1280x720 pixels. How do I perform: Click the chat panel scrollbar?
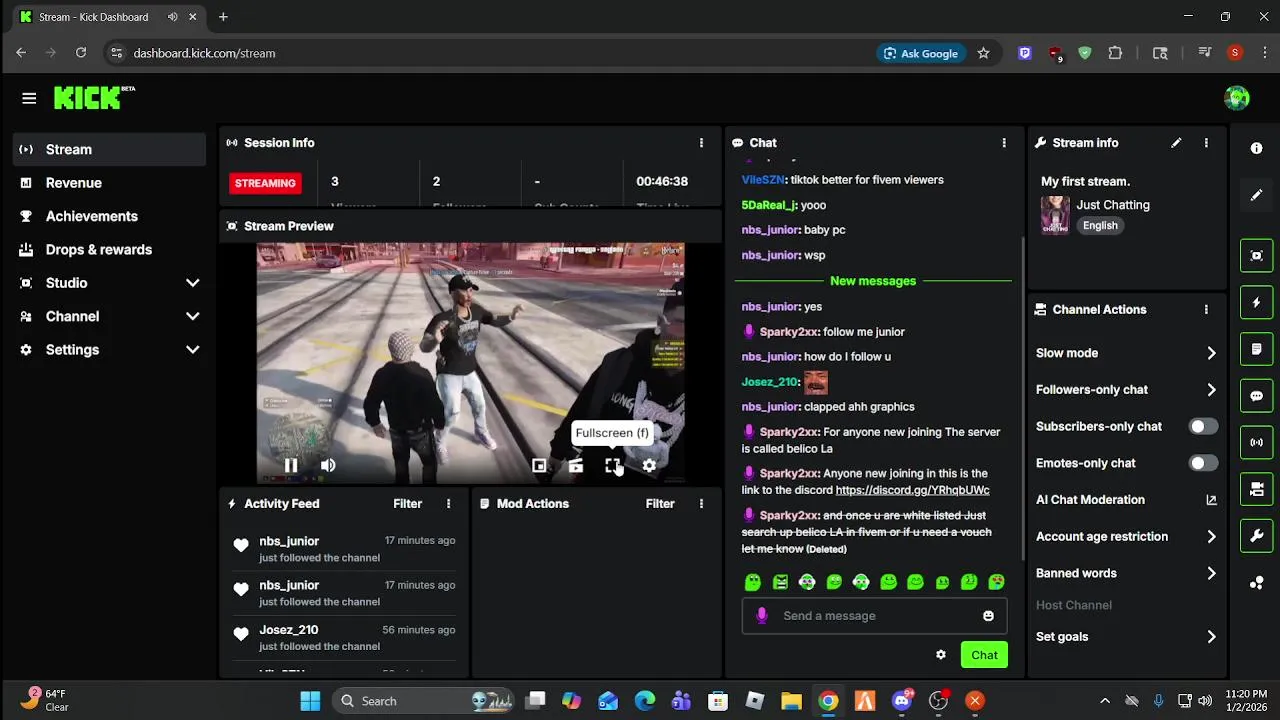(1021, 400)
